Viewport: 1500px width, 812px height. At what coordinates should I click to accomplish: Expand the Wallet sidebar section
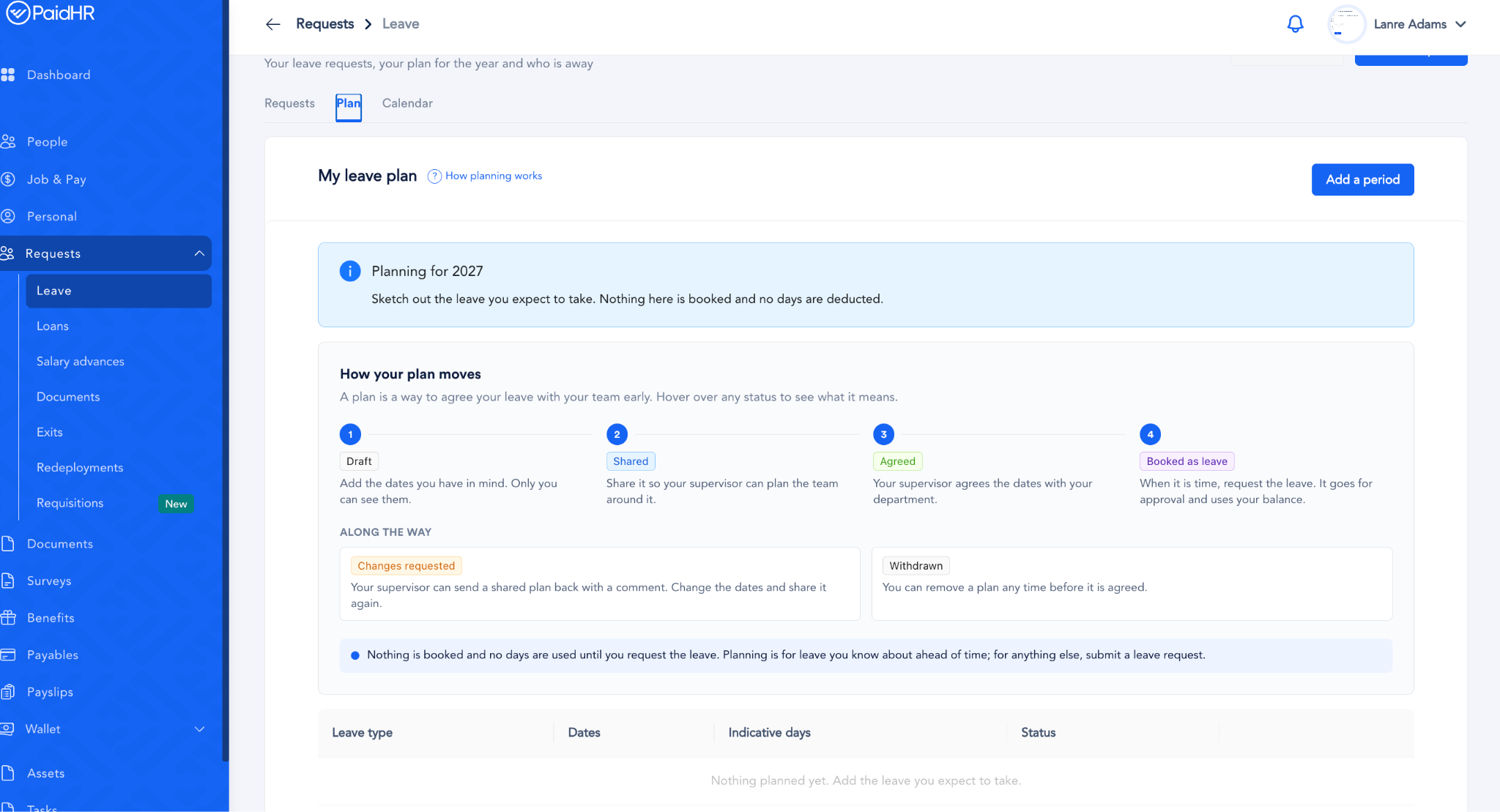click(x=199, y=729)
